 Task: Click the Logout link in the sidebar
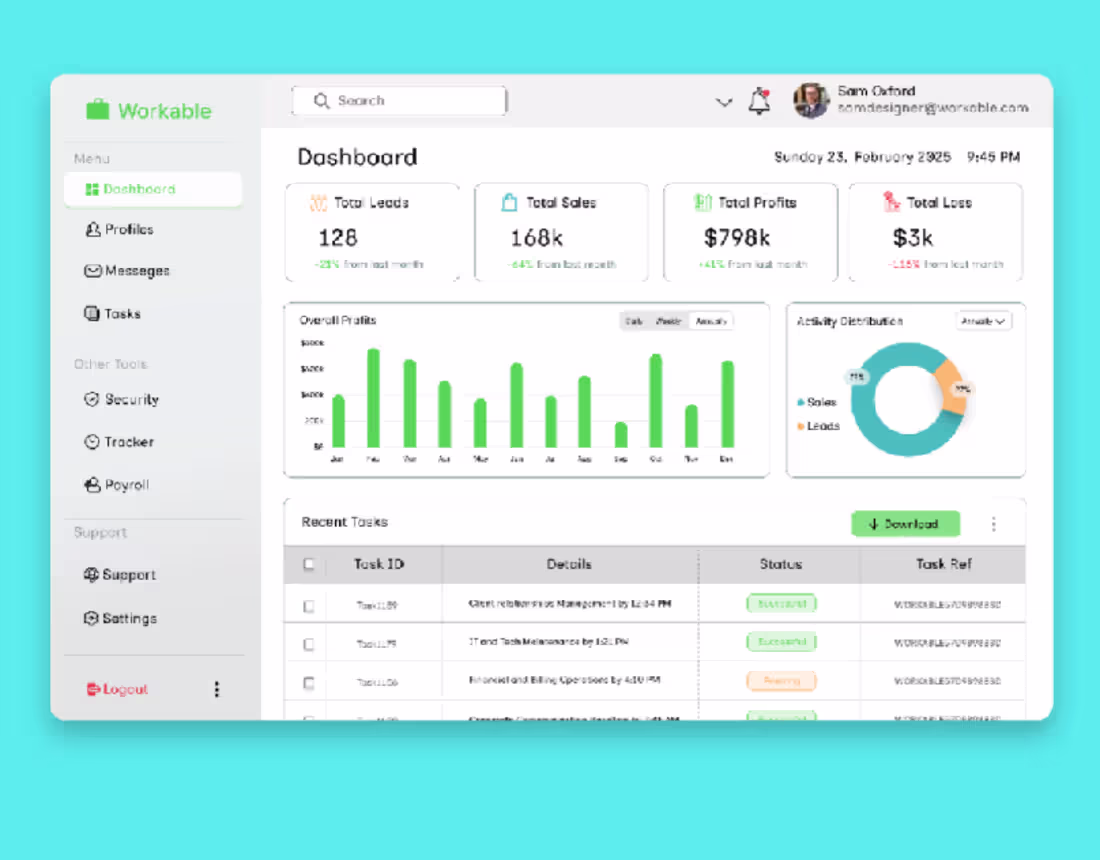pos(117,689)
